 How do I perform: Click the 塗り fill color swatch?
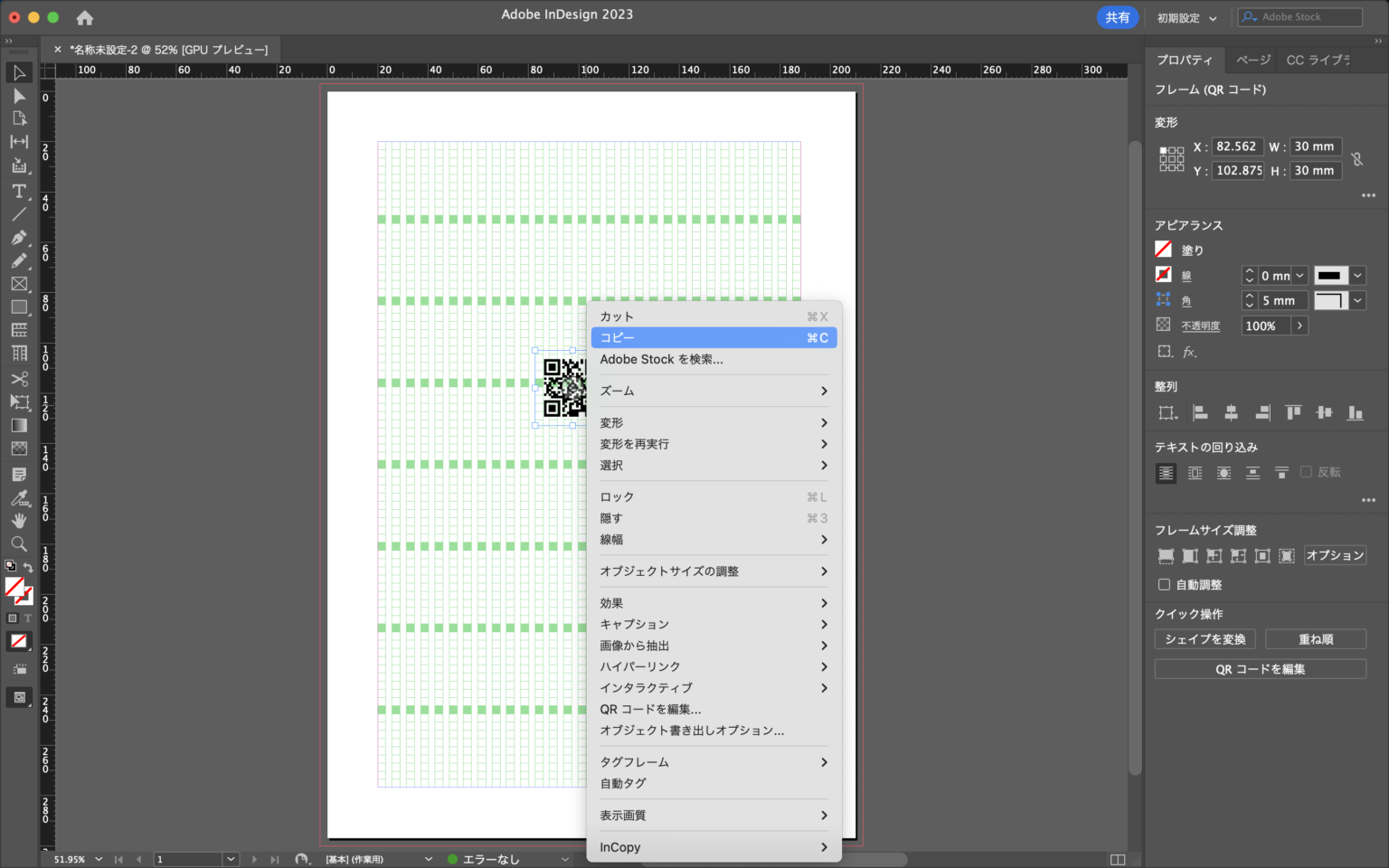coord(1163,250)
